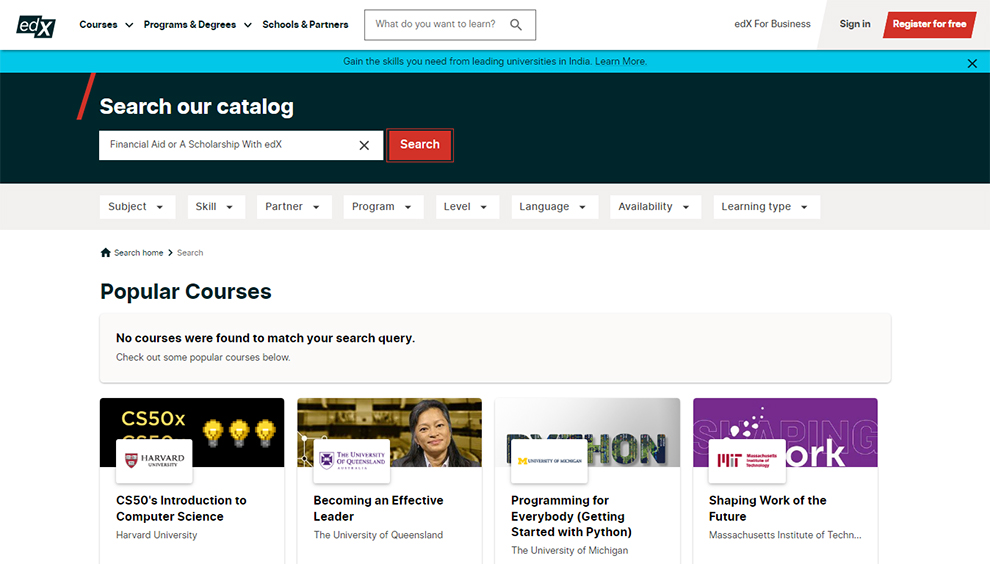This screenshot has width=990, height=564.
Task: Open Schools & Partners page
Action: click(305, 25)
